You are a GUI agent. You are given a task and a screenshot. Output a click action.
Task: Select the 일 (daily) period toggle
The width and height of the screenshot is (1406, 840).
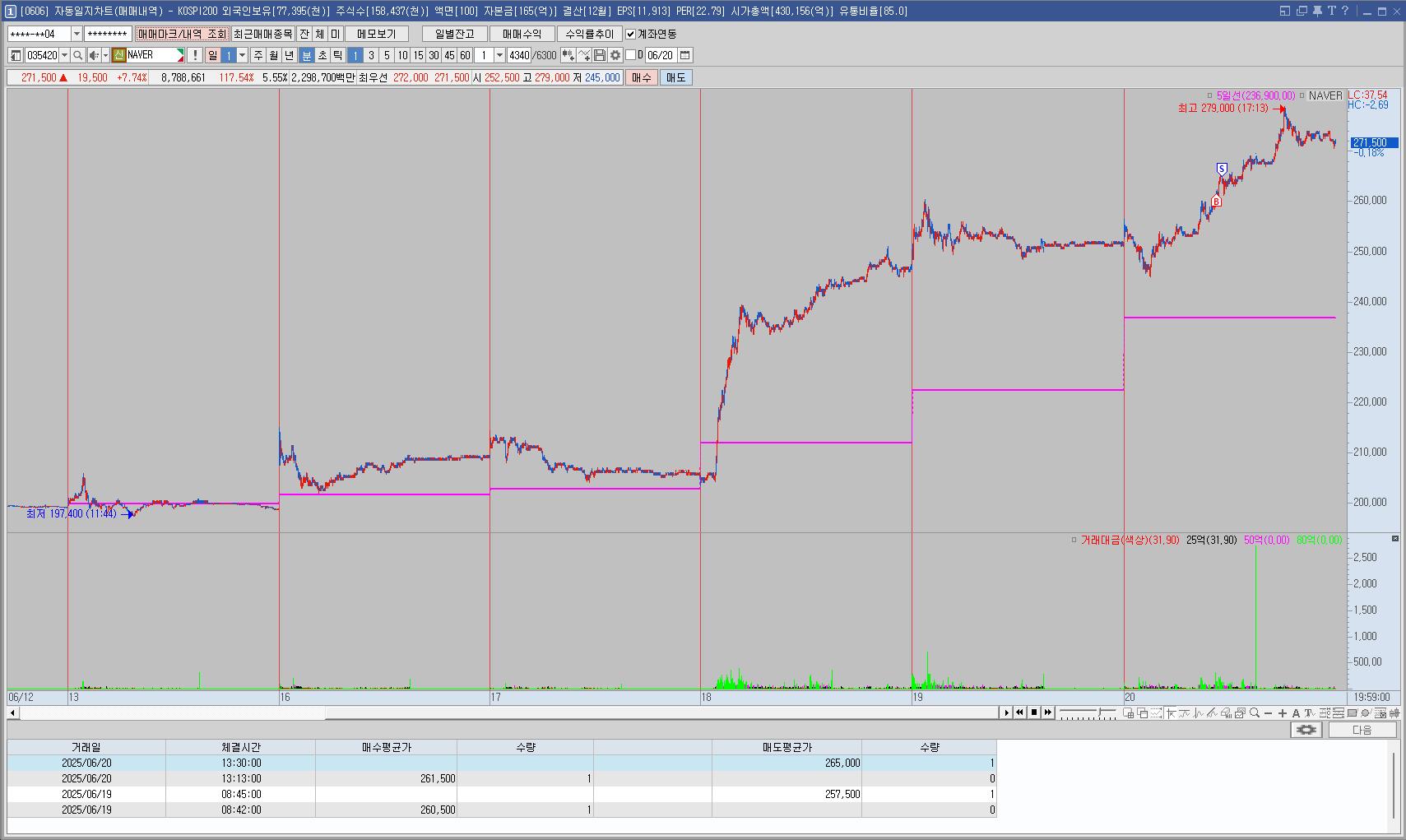[x=212, y=55]
